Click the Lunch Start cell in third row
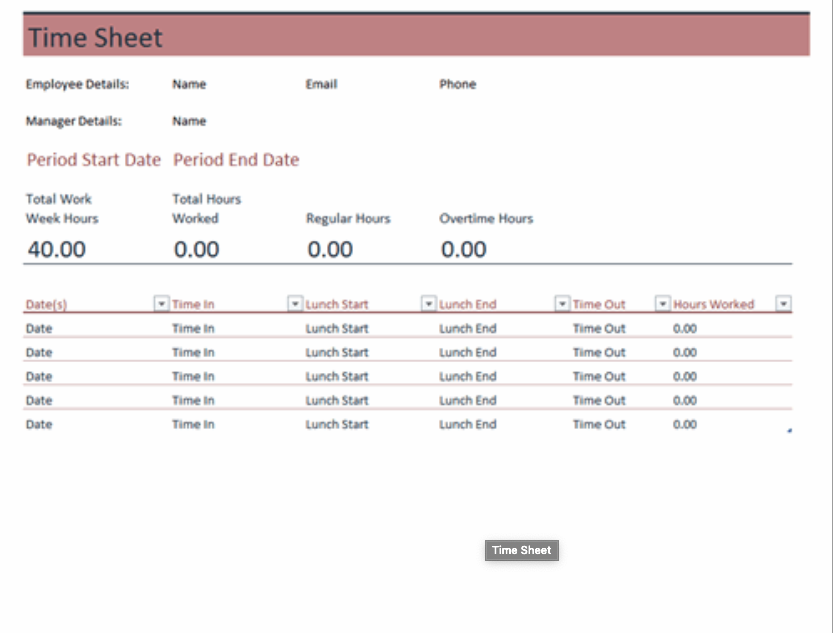Image resolution: width=833 pixels, height=633 pixels. coord(337,377)
